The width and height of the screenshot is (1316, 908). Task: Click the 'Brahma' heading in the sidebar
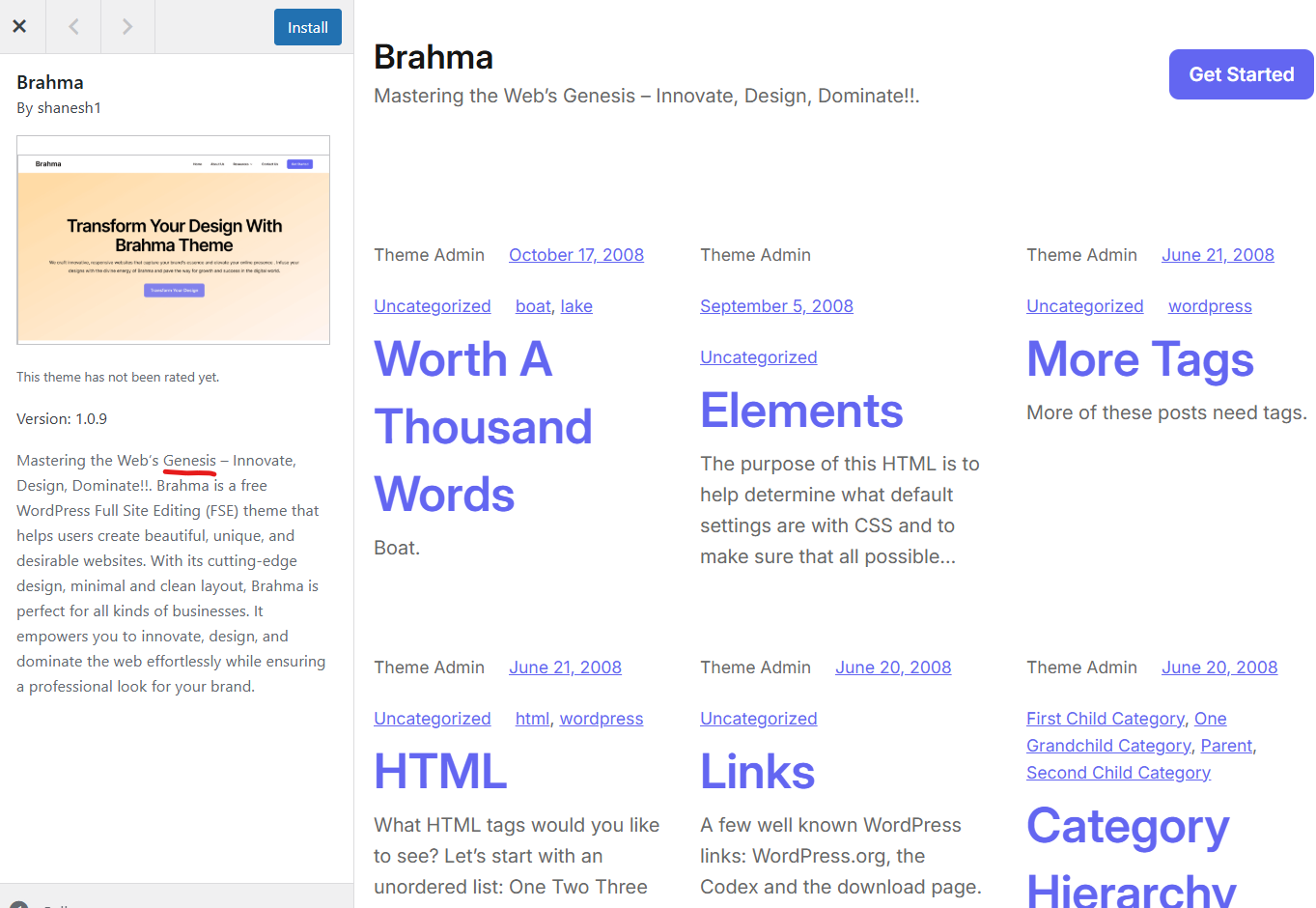pos(50,83)
